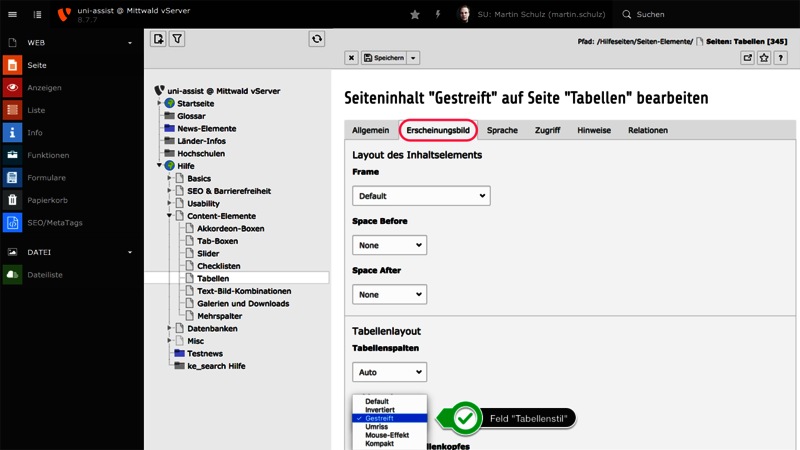Open record in new window icon
This screenshot has width=800, height=450.
[x=747, y=58]
